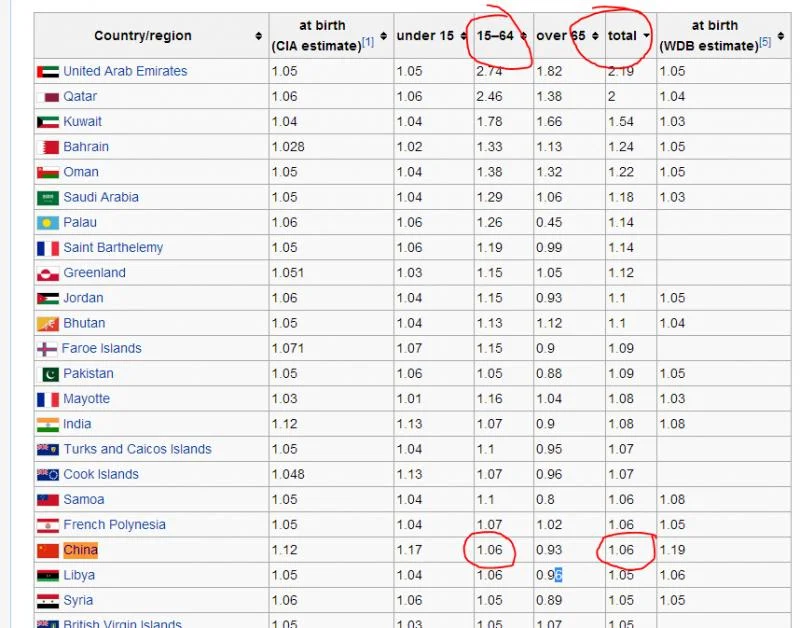Open the Greenland article link

pyautogui.click(x=94, y=273)
